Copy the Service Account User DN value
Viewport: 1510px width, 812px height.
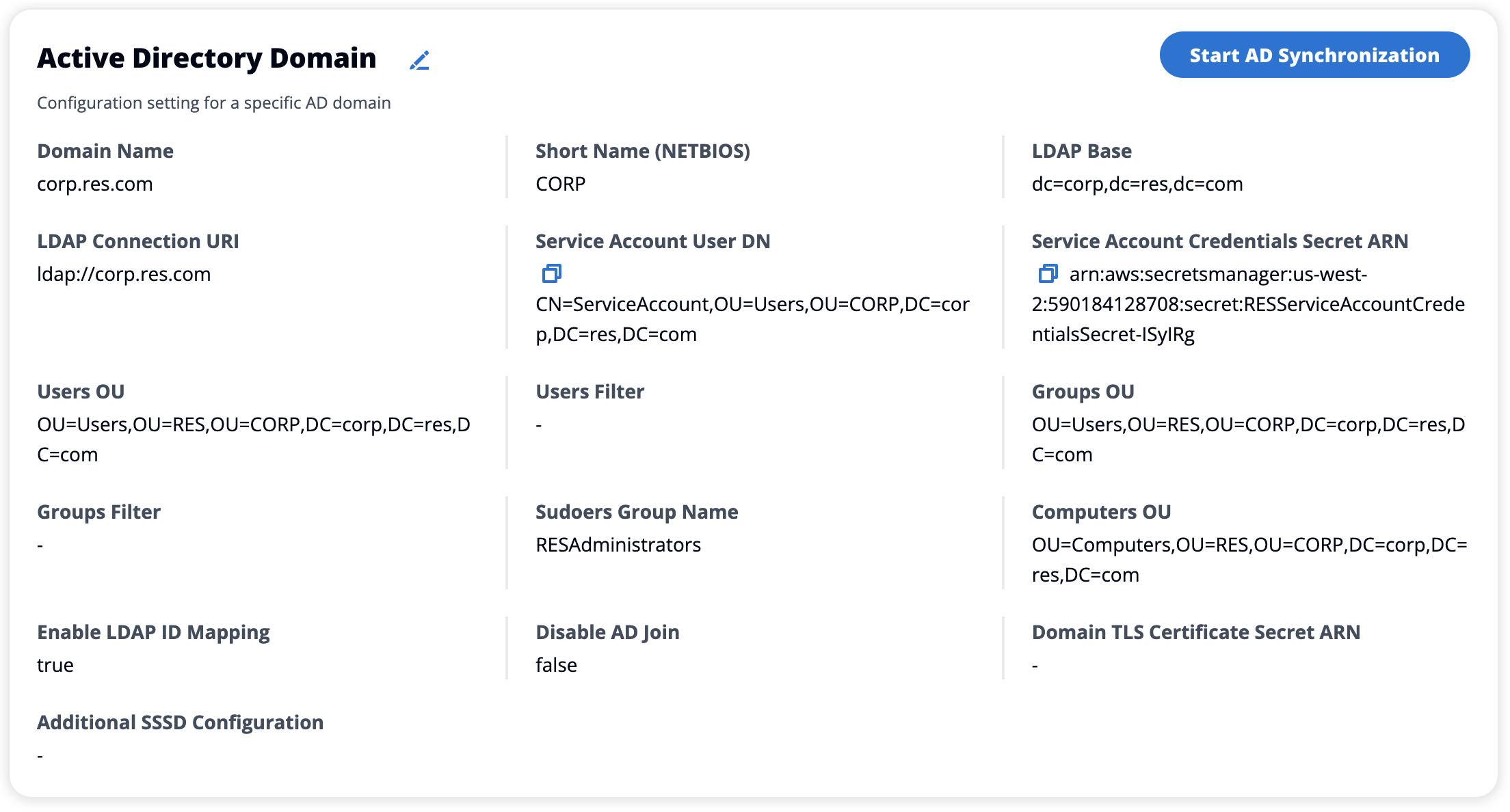(x=551, y=273)
